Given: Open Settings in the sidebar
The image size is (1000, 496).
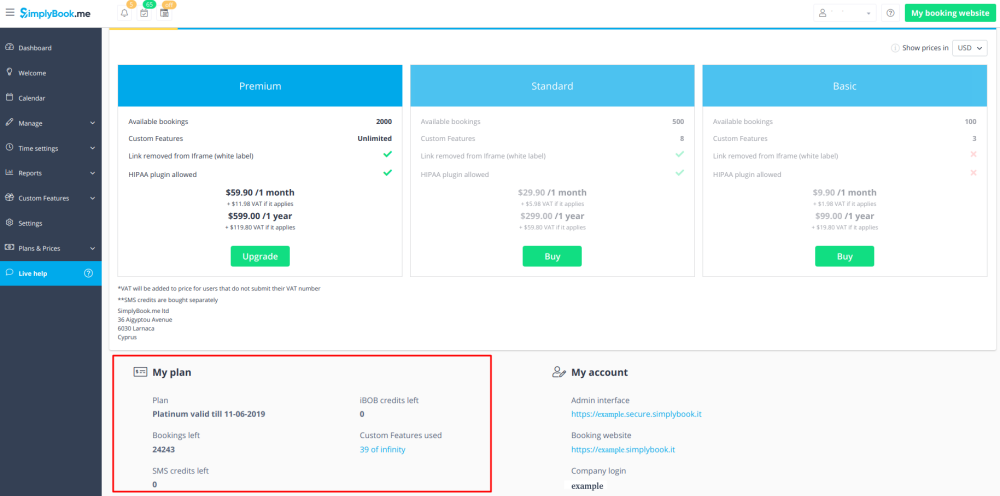Looking at the screenshot, I should pyautogui.click(x=30, y=223).
